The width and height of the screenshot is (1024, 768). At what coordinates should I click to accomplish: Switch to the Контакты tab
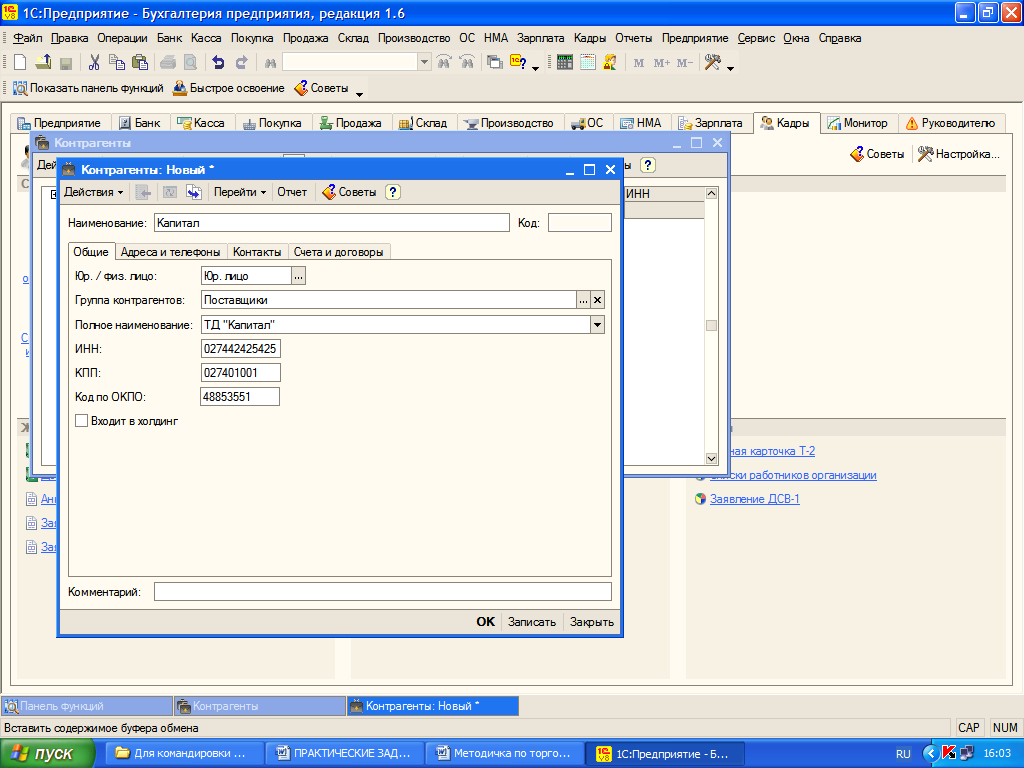[257, 251]
